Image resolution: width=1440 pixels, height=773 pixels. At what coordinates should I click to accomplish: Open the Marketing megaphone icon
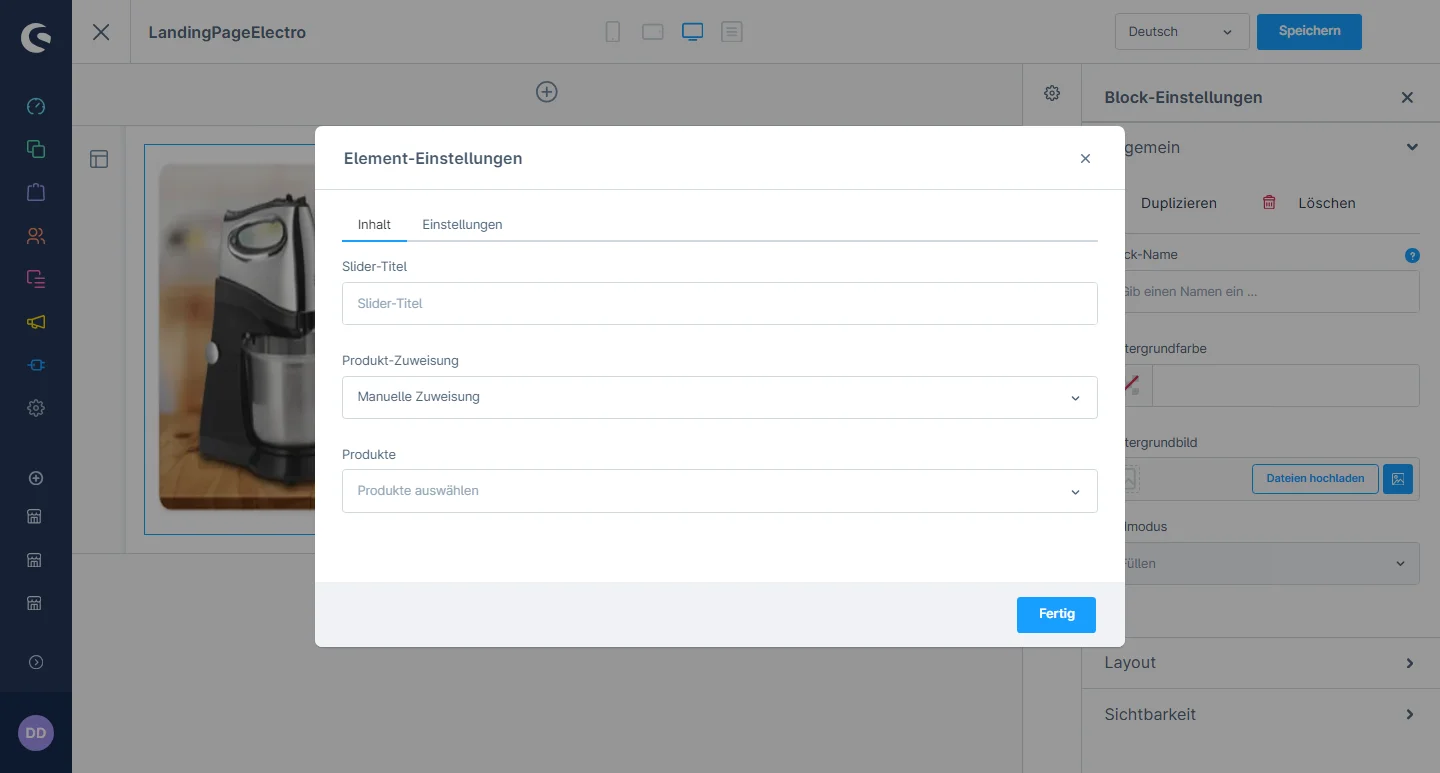coord(36,322)
